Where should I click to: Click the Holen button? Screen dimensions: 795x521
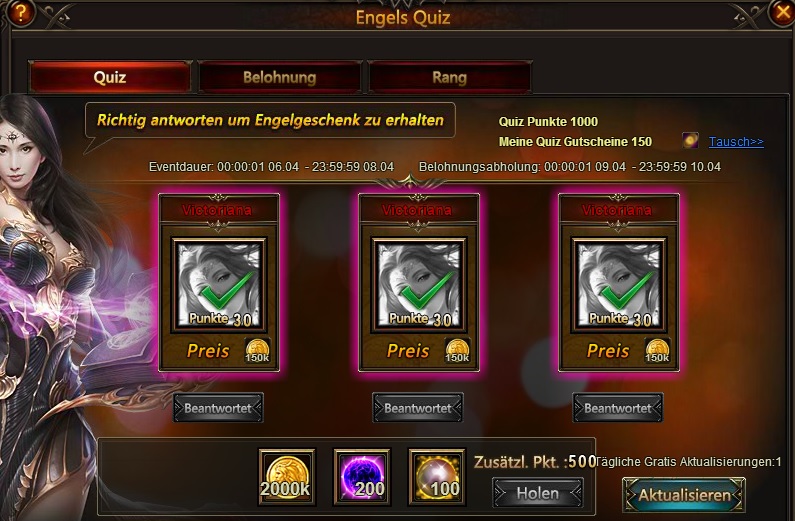pos(537,493)
